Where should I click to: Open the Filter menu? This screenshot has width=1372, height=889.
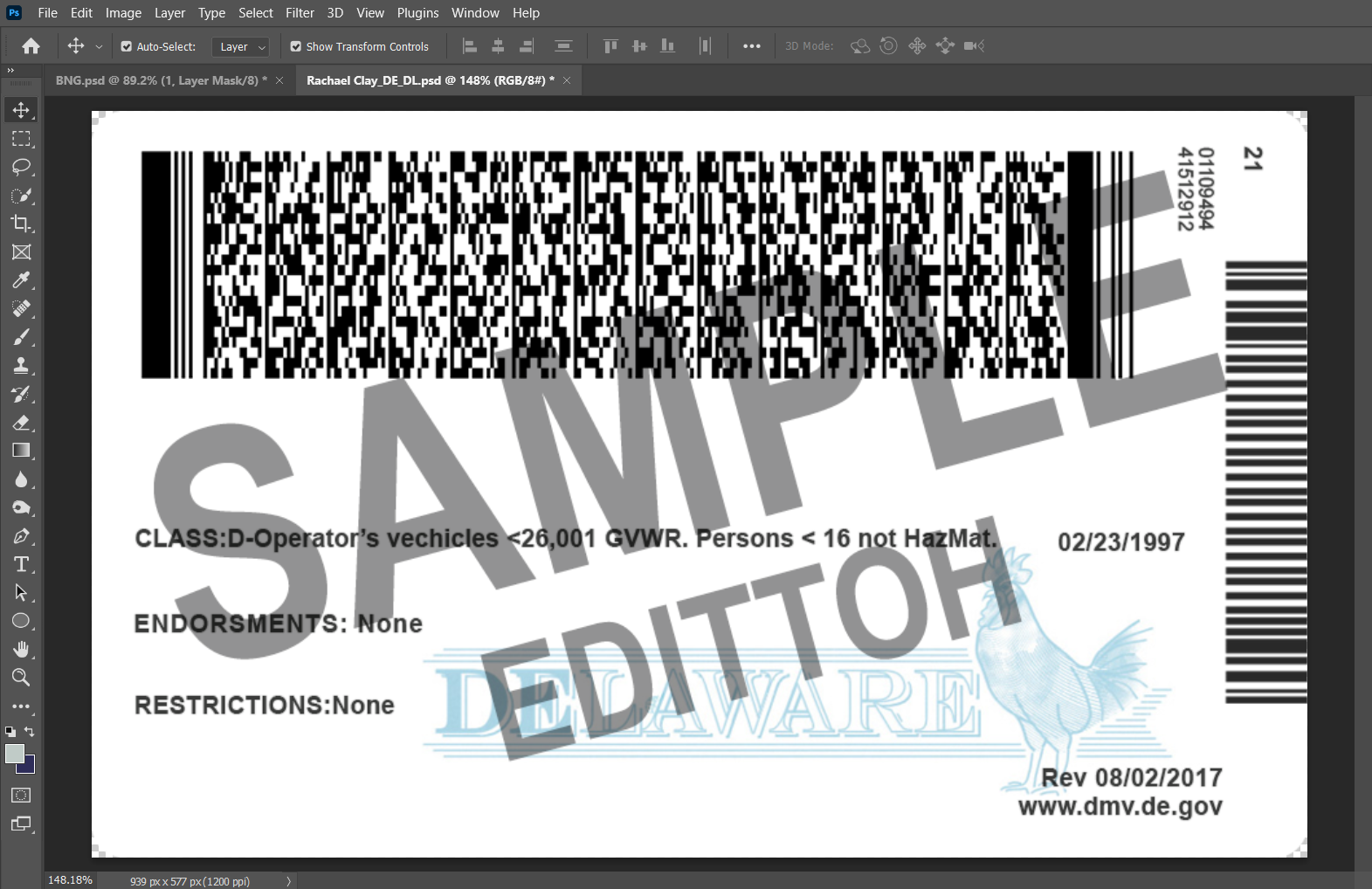300,13
